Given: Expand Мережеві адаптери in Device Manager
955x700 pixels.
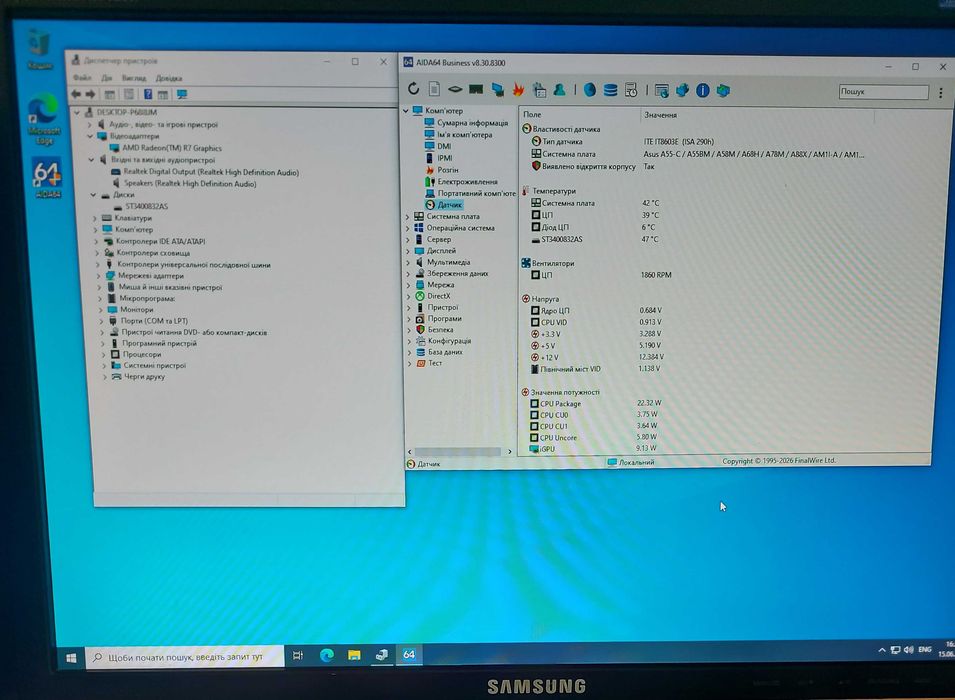Looking at the screenshot, I should [x=99, y=276].
